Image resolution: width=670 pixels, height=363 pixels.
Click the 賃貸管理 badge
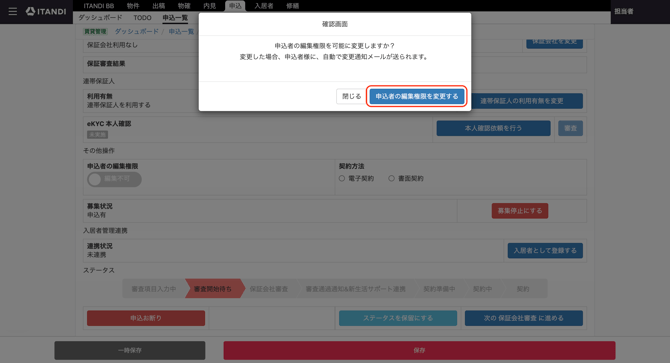(95, 32)
